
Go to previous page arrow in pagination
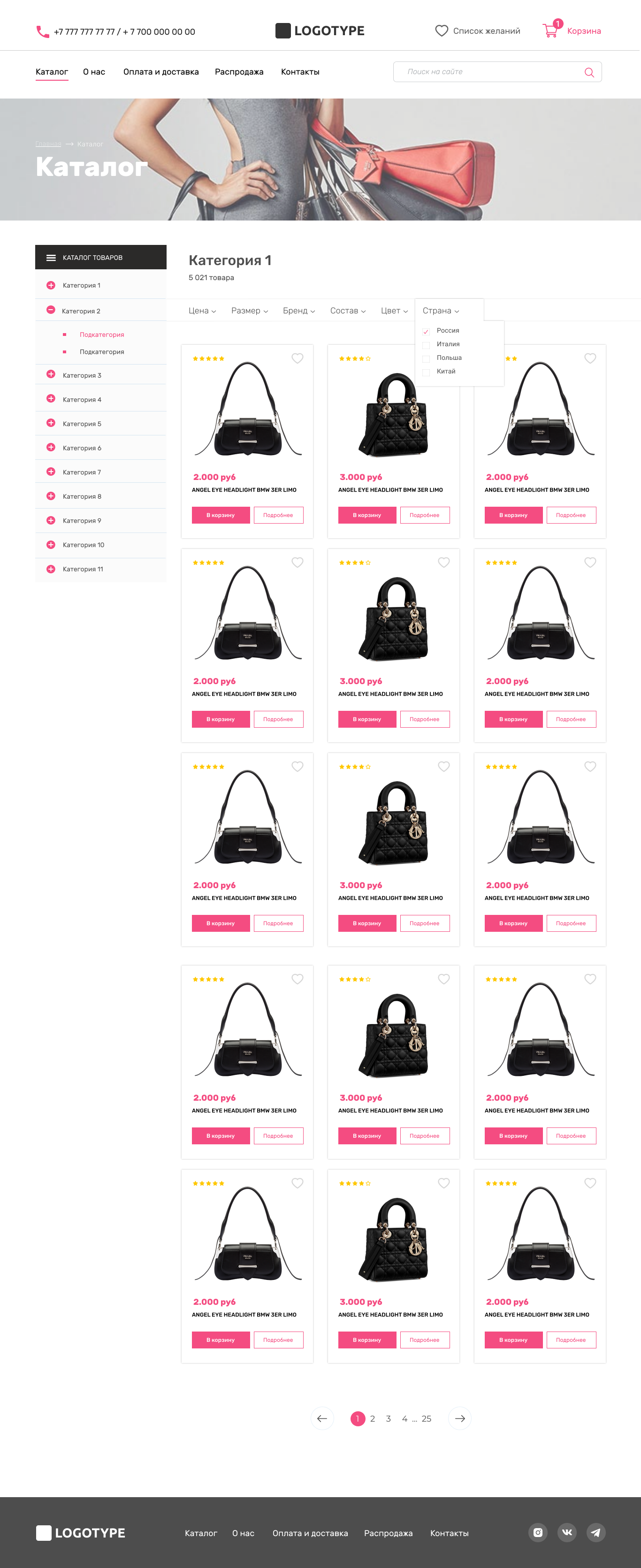point(322,1418)
